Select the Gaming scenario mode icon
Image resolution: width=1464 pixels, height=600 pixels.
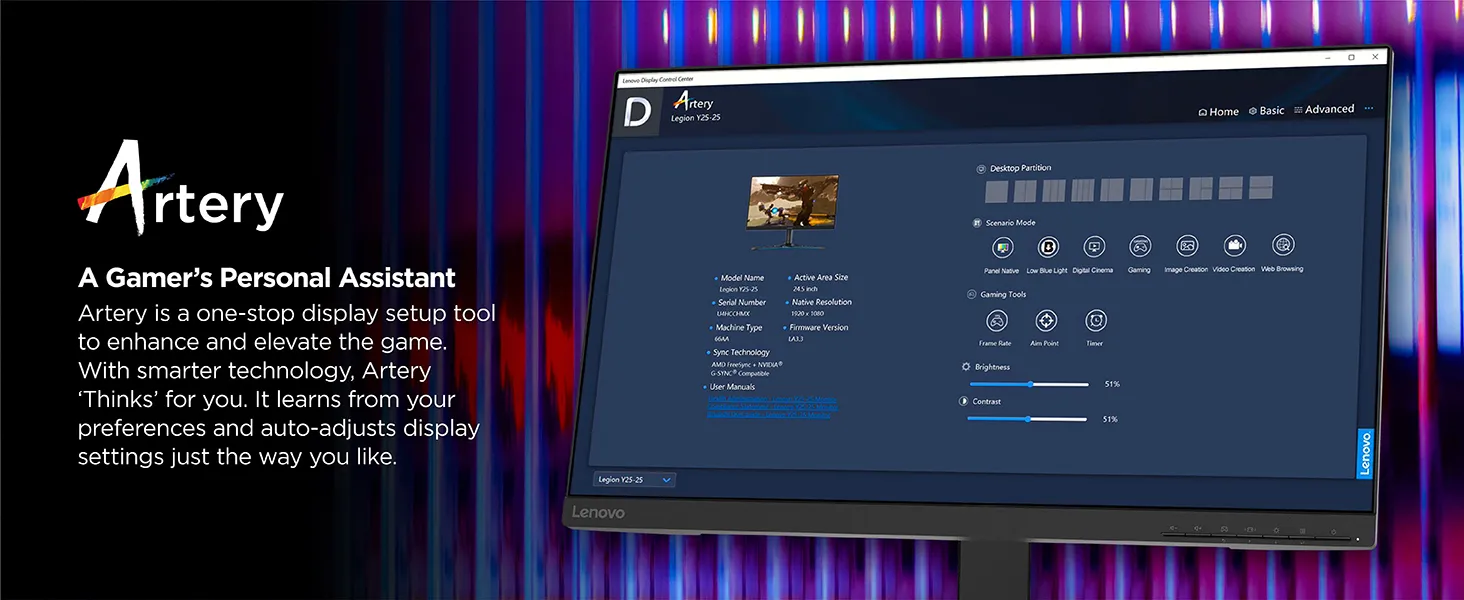pos(1140,246)
